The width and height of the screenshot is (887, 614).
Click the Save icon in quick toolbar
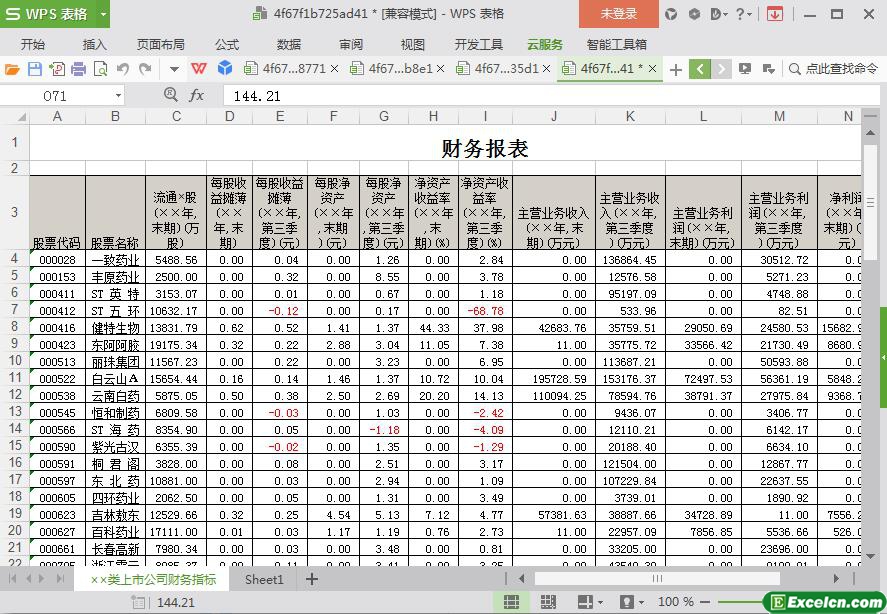coord(35,69)
